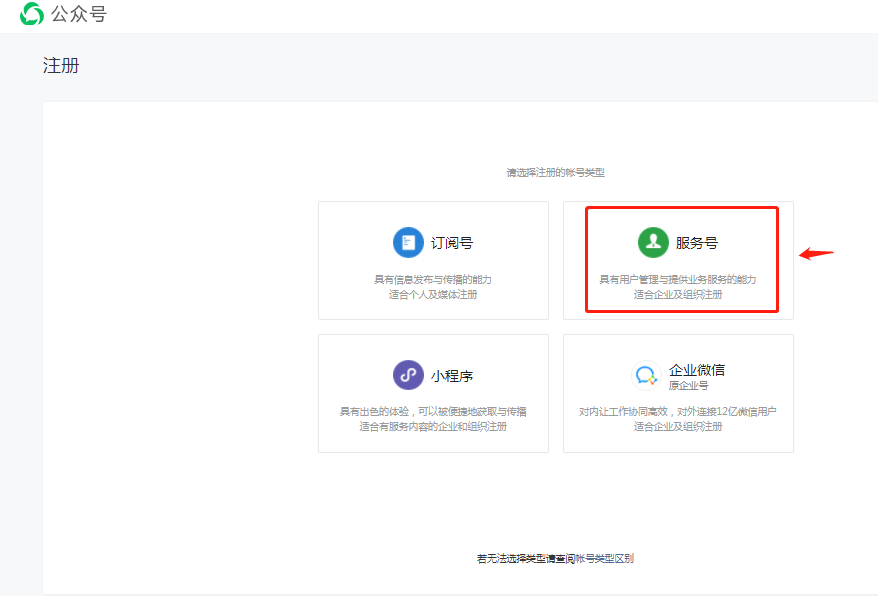Image resolution: width=878 pixels, height=596 pixels.
Task: Click the 原企业号 subtitle
Action: point(688,385)
